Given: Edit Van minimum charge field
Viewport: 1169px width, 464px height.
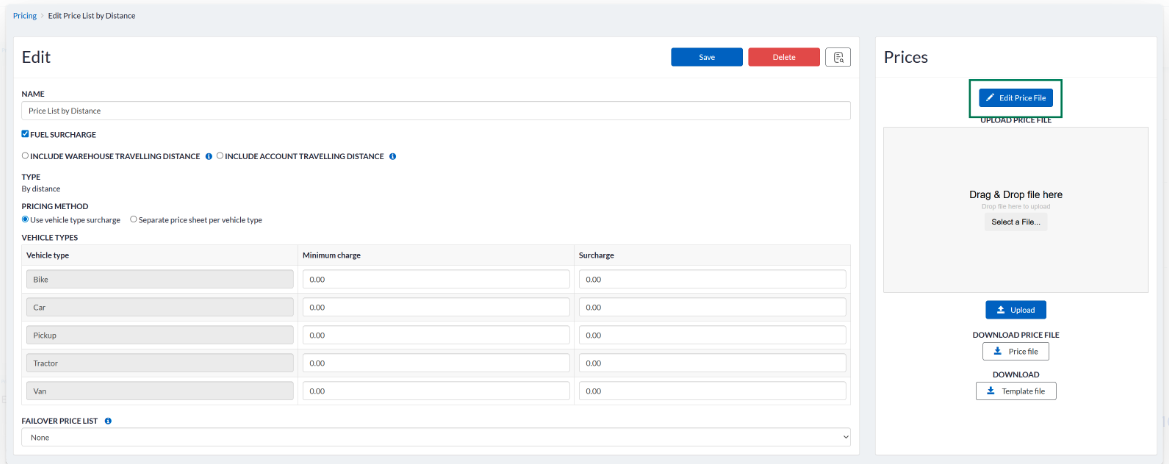Looking at the screenshot, I should [x=436, y=391].
